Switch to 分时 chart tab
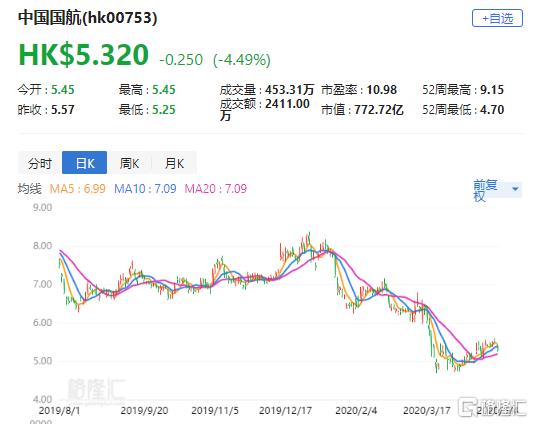This screenshot has height=424, width=533. coord(40,163)
